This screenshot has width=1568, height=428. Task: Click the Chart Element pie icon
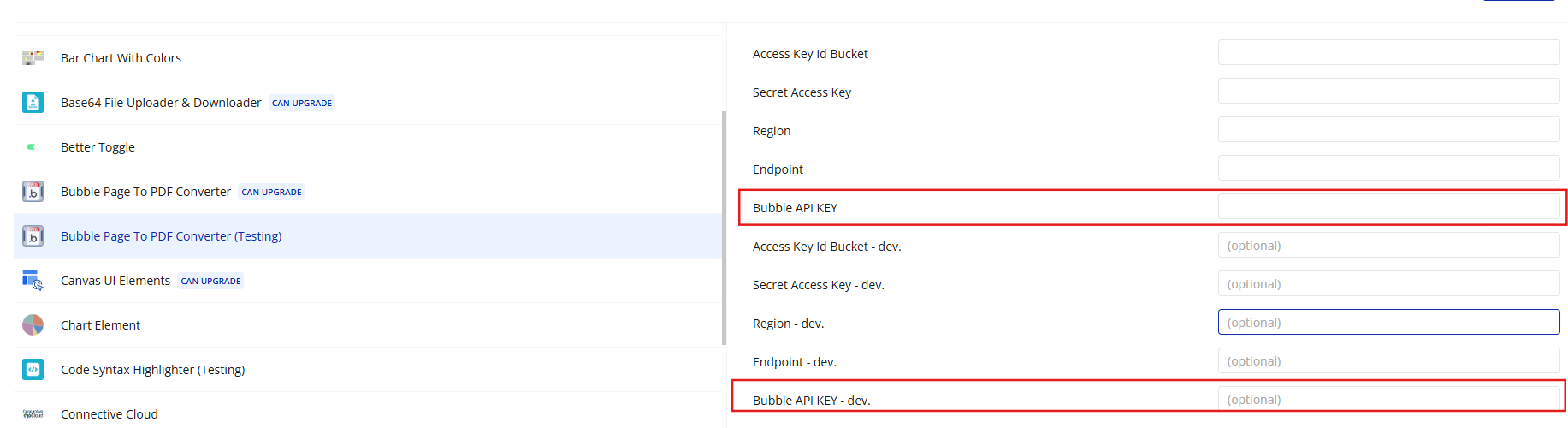[33, 325]
